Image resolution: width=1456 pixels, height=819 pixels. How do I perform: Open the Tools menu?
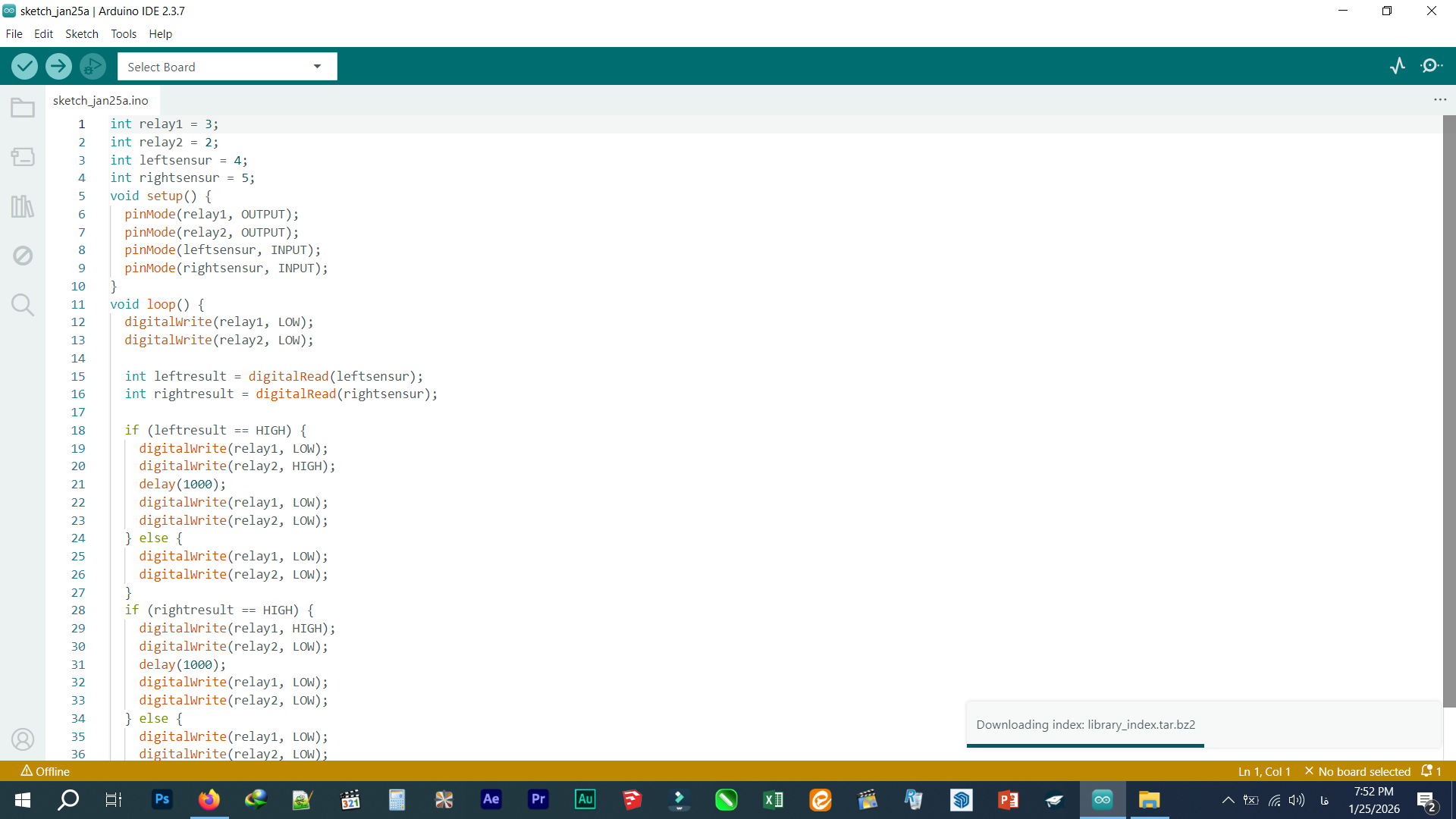tap(123, 34)
